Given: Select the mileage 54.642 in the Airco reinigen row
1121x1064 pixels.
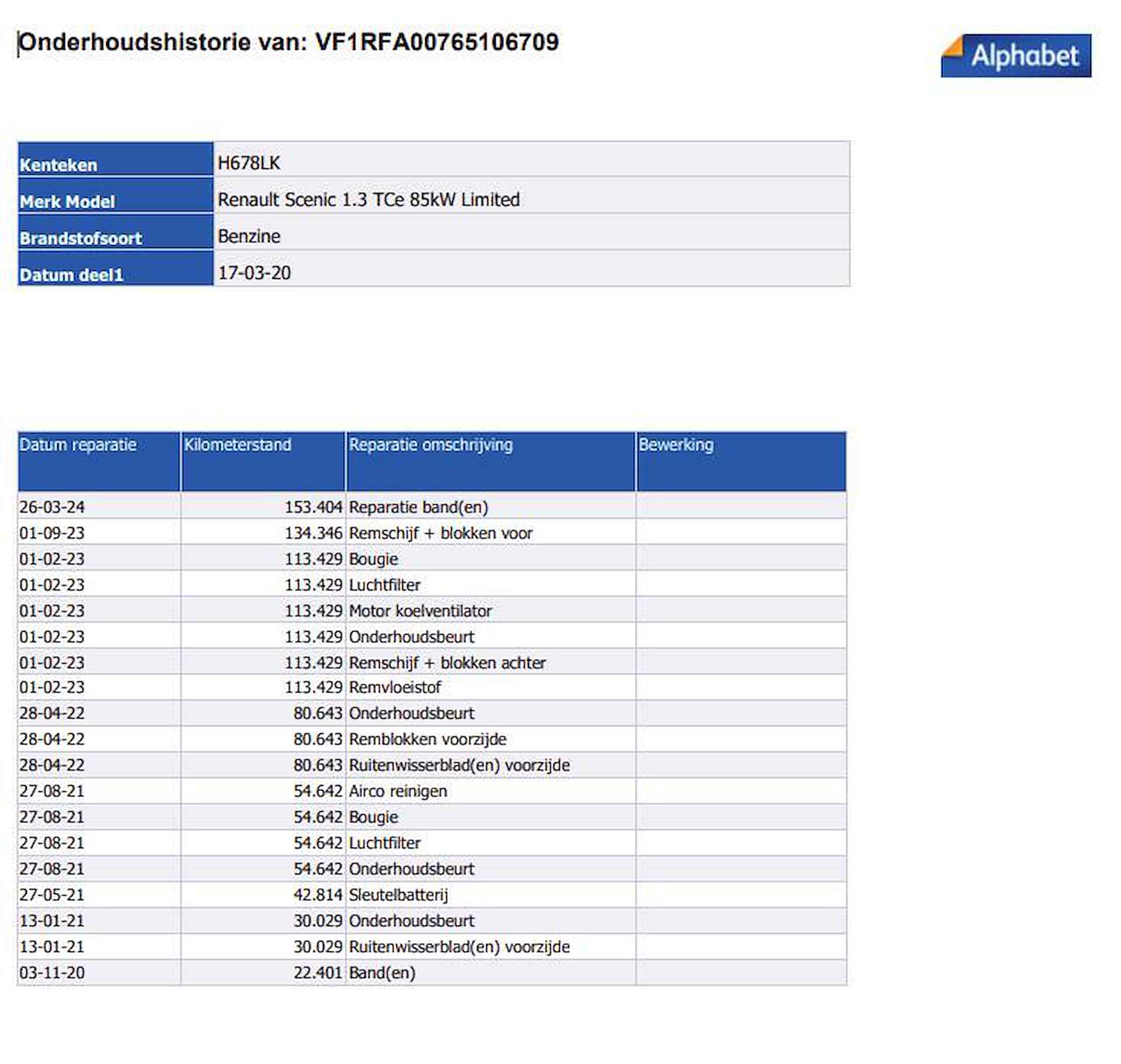Looking at the screenshot, I should point(318,791).
